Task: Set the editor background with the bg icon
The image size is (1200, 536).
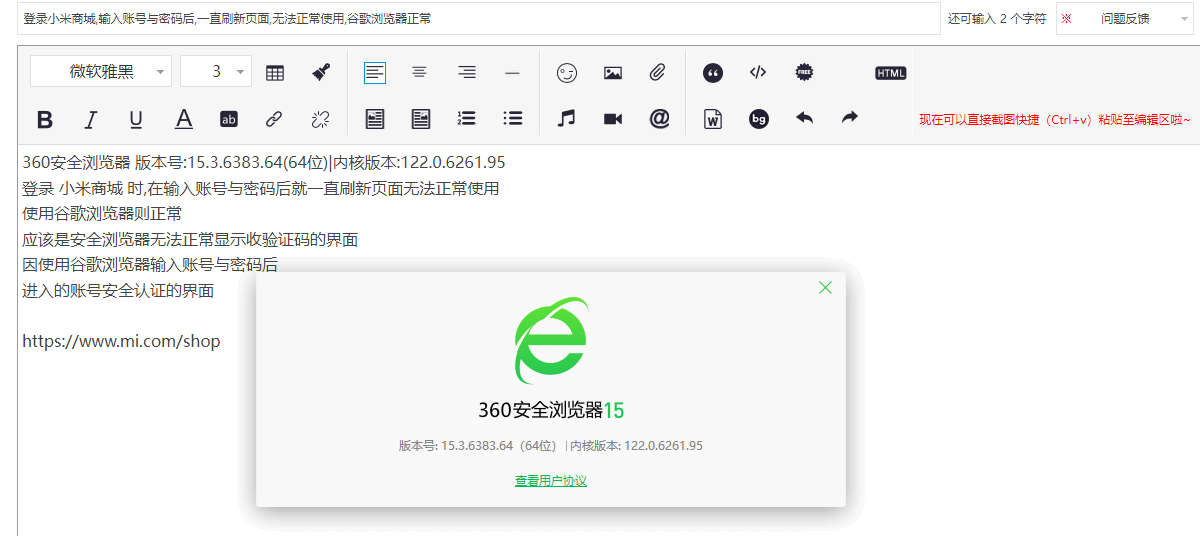Action: pos(759,119)
